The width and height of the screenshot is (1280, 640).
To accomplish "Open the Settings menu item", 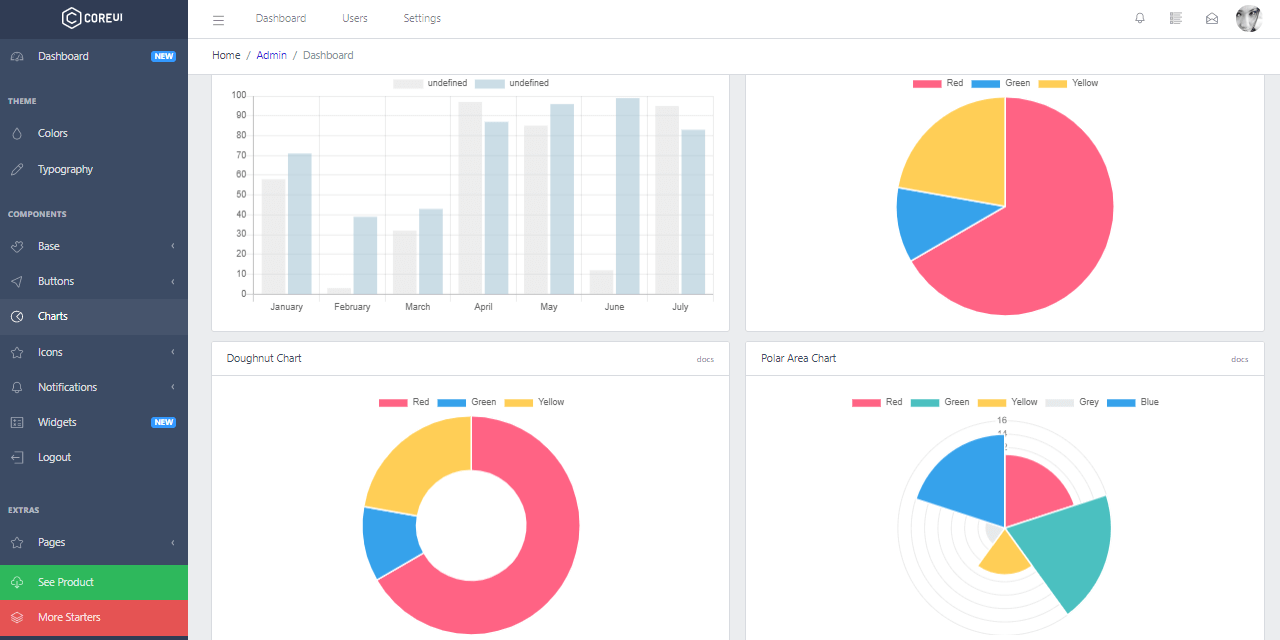I will click(421, 18).
